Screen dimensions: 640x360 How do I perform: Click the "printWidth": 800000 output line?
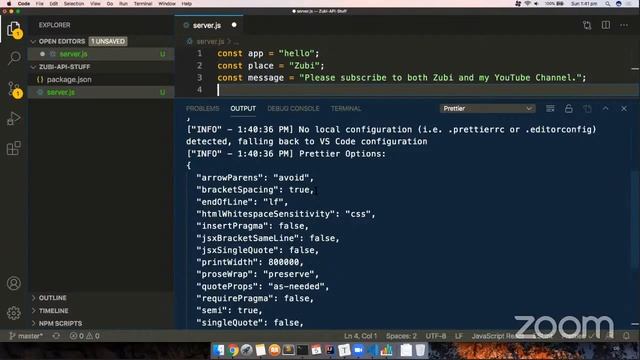coord(250,262)
